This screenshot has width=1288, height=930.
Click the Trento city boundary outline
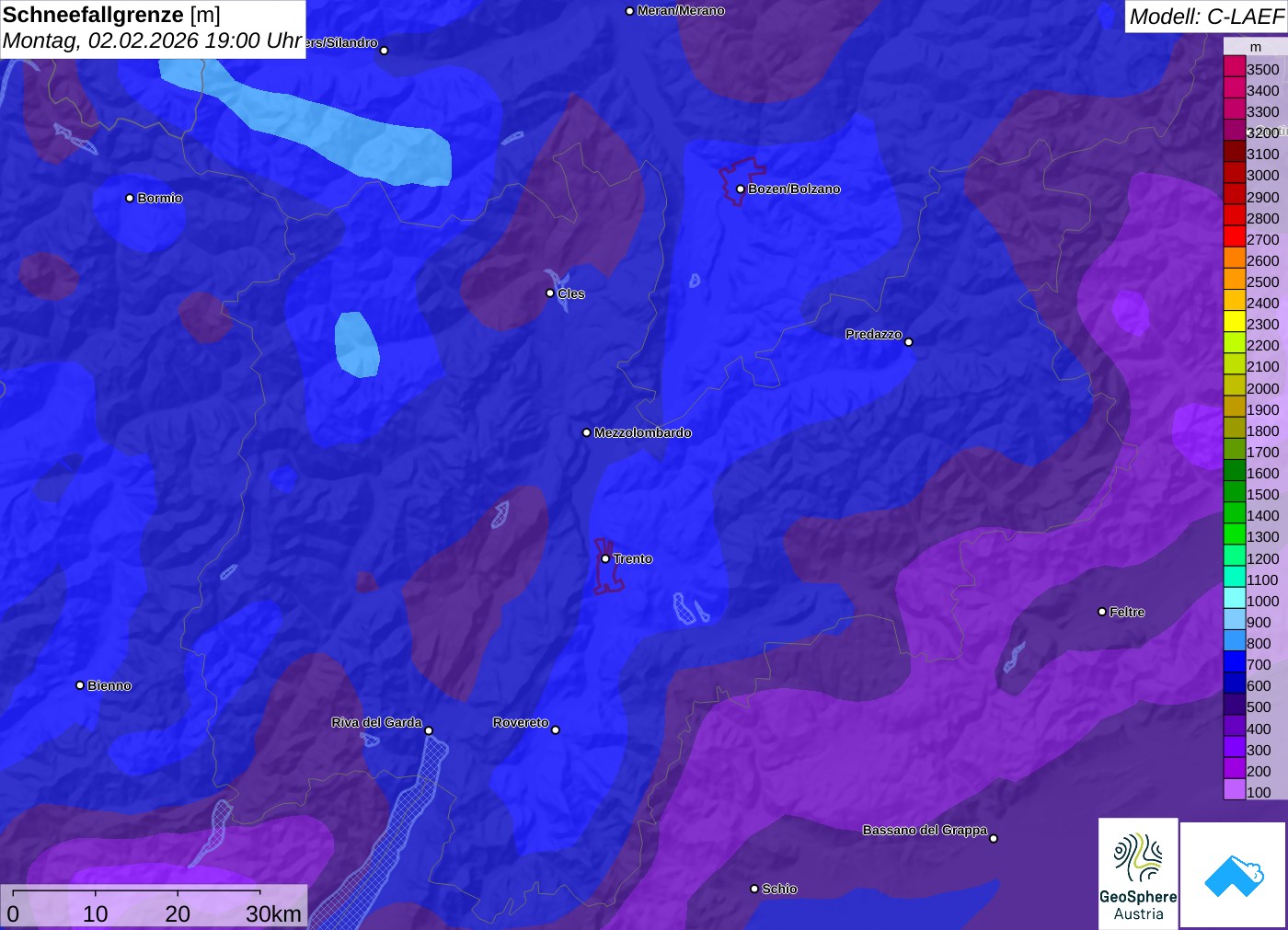coord(608,567)
